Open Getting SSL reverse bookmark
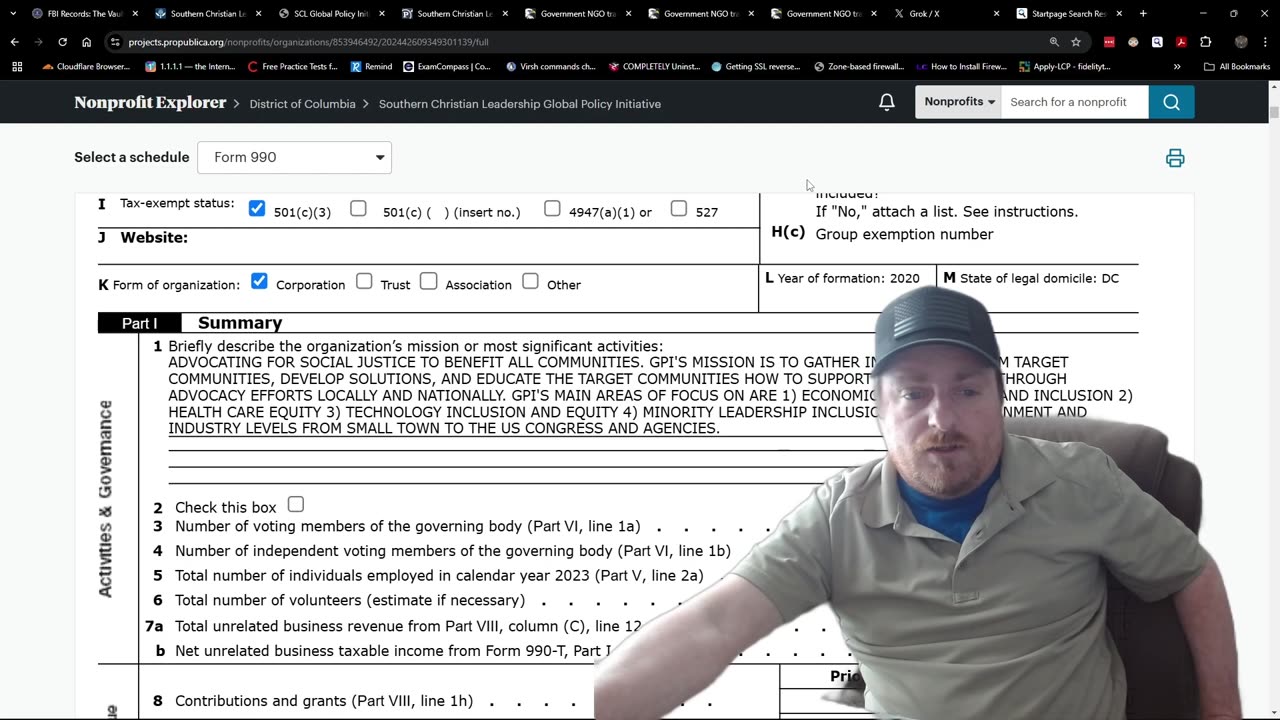 click(x=756, y=67)
